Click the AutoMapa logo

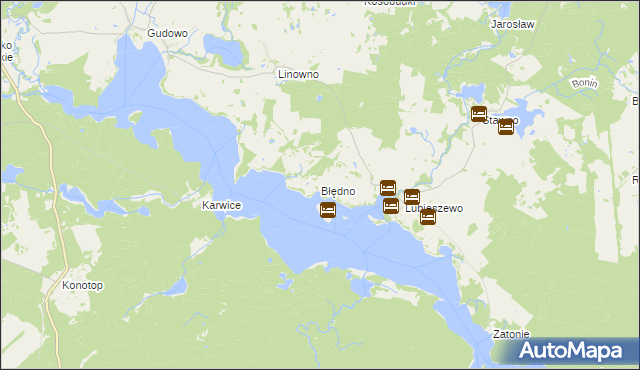coord(571,350)
